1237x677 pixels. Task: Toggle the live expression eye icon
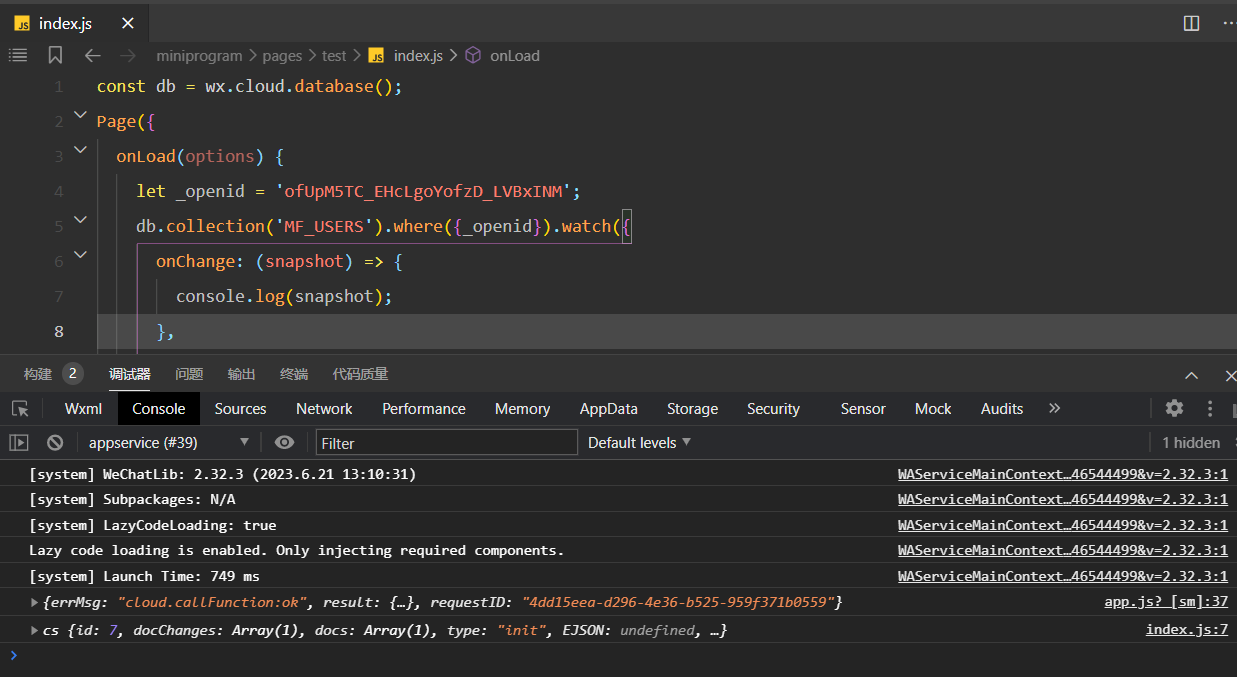(285, 442)
